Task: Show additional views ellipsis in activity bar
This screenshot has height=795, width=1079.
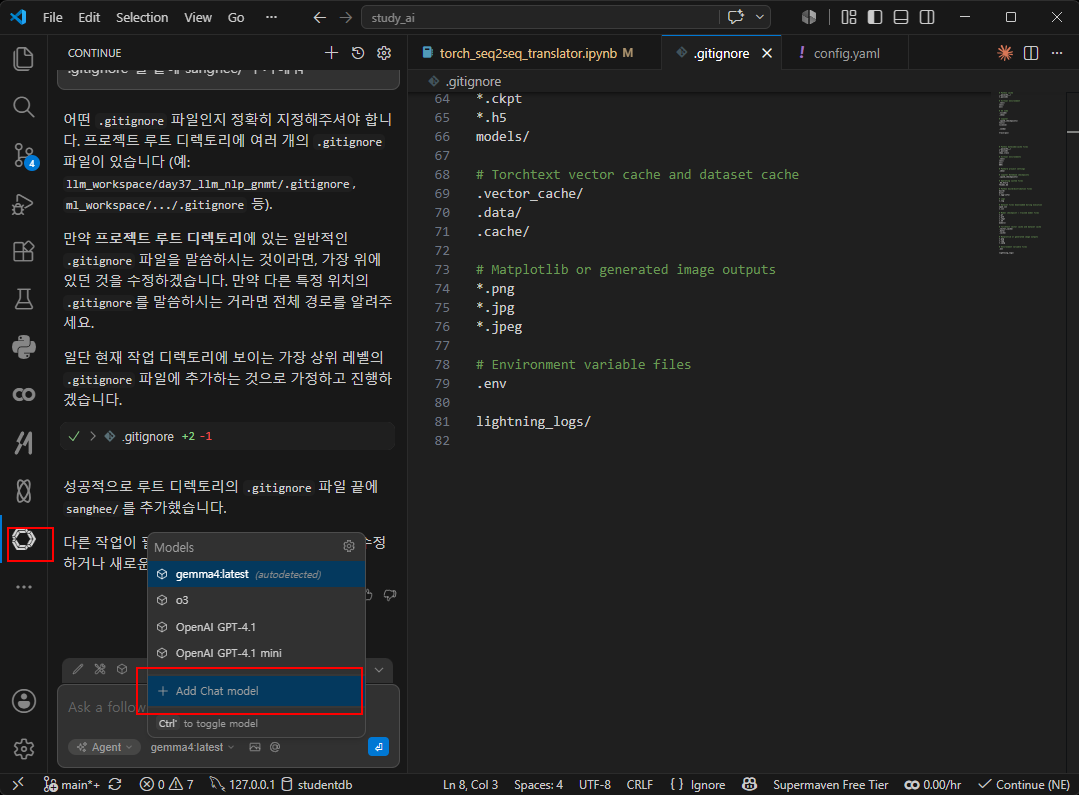Action: point(23,587)
